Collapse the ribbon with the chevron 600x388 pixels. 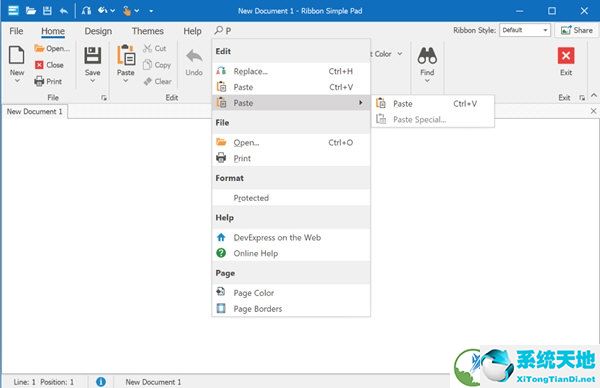pos(593,95)
